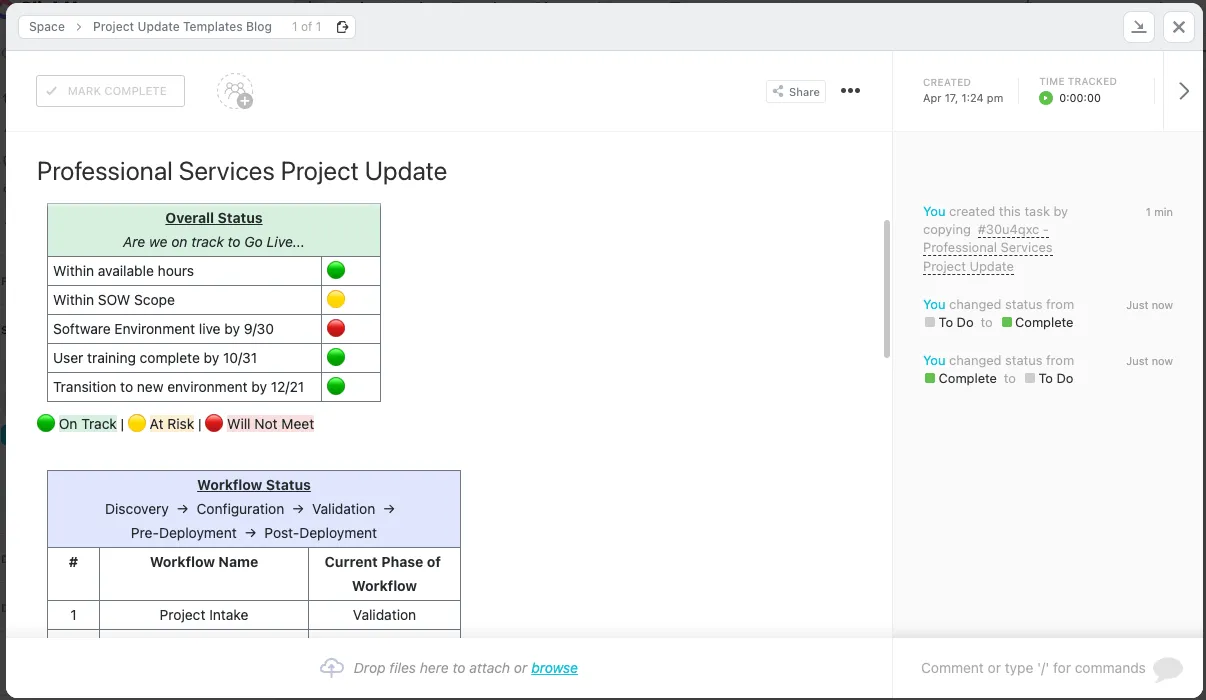The image size is (1206, 700).
Task: Select yellow status dot for Within SOW Scope
Action: coord(336,299)
